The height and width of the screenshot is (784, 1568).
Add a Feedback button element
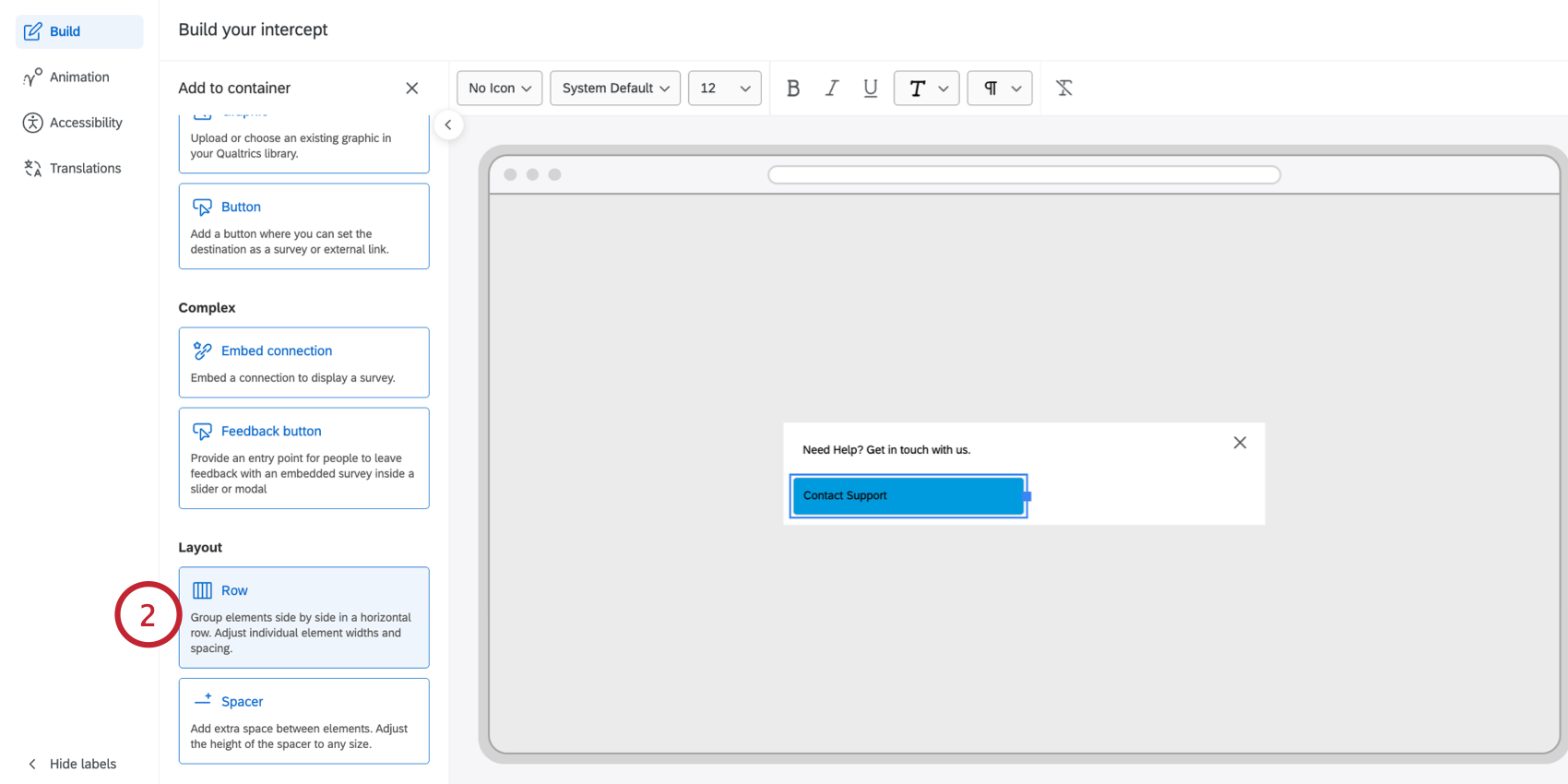[304, 458]
